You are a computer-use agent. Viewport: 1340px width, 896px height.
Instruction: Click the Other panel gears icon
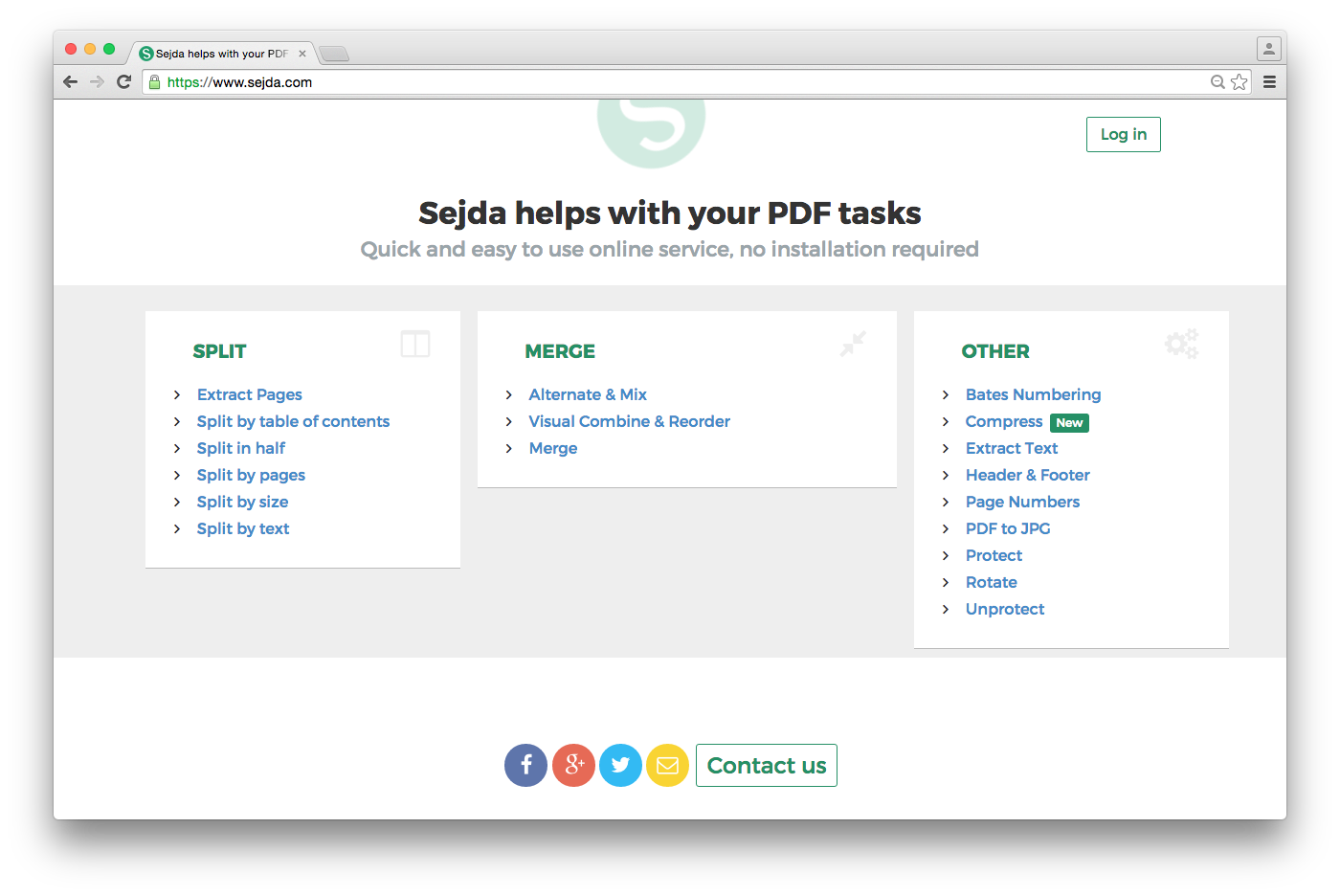coord(1181,344)
